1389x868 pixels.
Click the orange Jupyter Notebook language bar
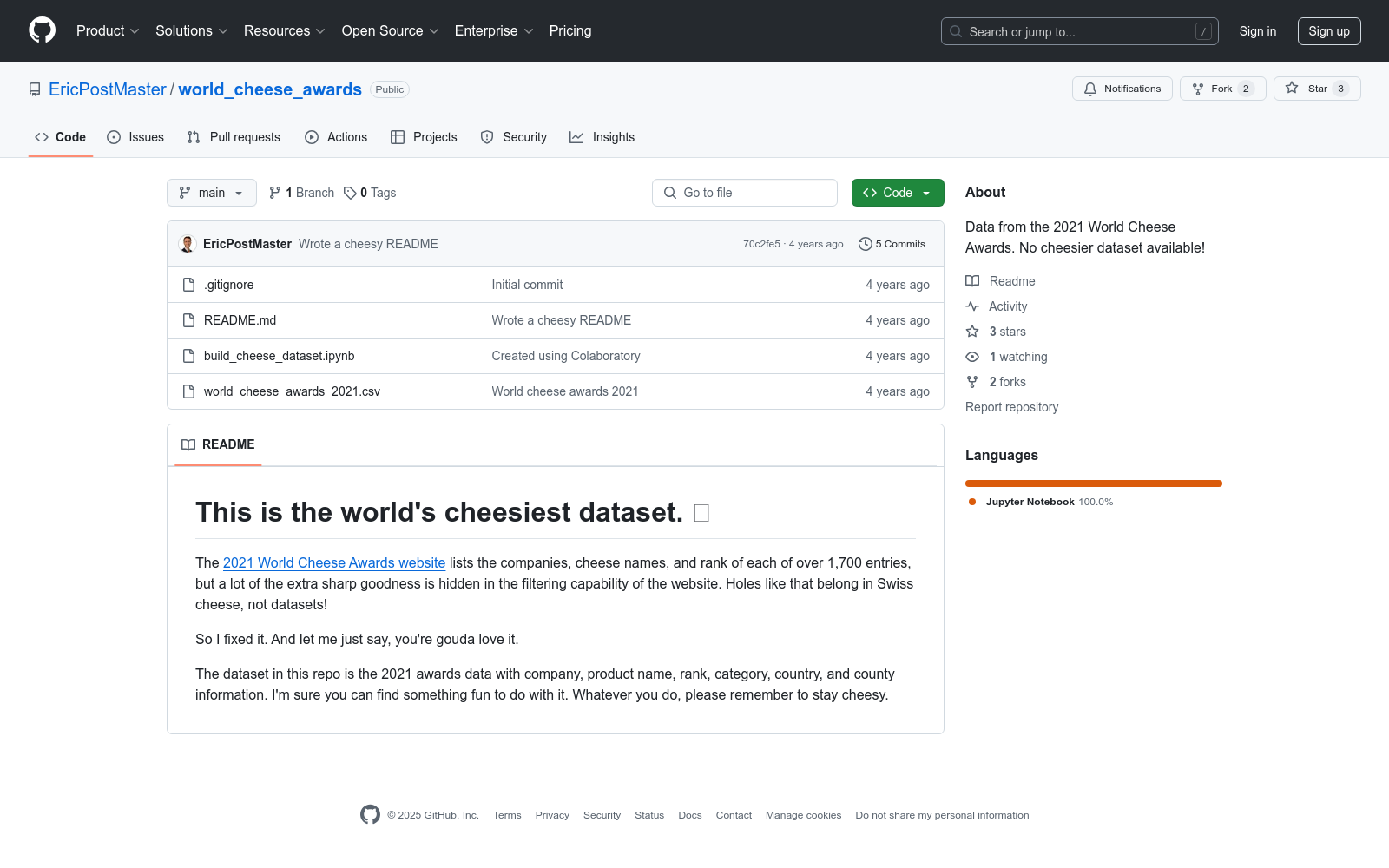[x=1094, y=483]
